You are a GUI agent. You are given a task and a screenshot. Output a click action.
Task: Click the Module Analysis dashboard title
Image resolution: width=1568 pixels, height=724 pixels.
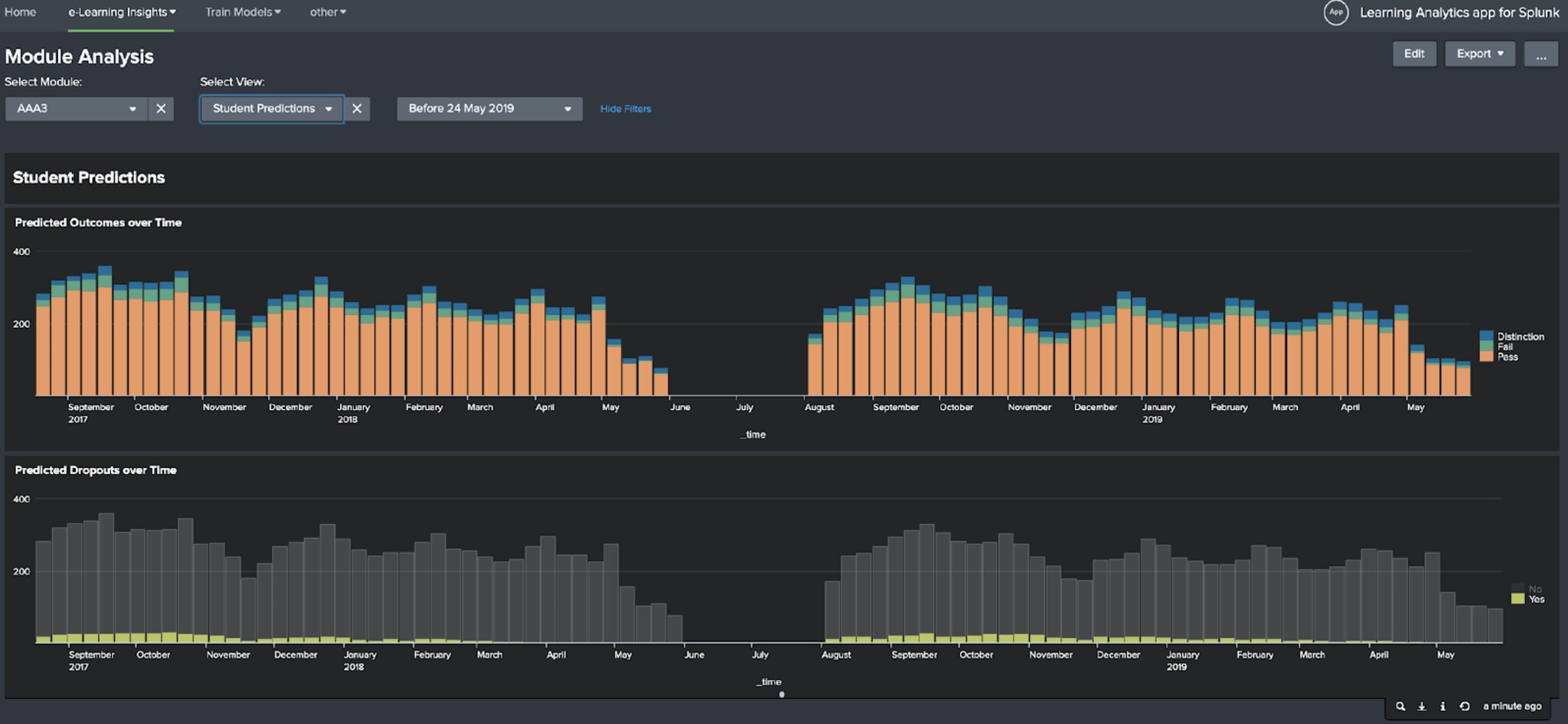point(79,57)
